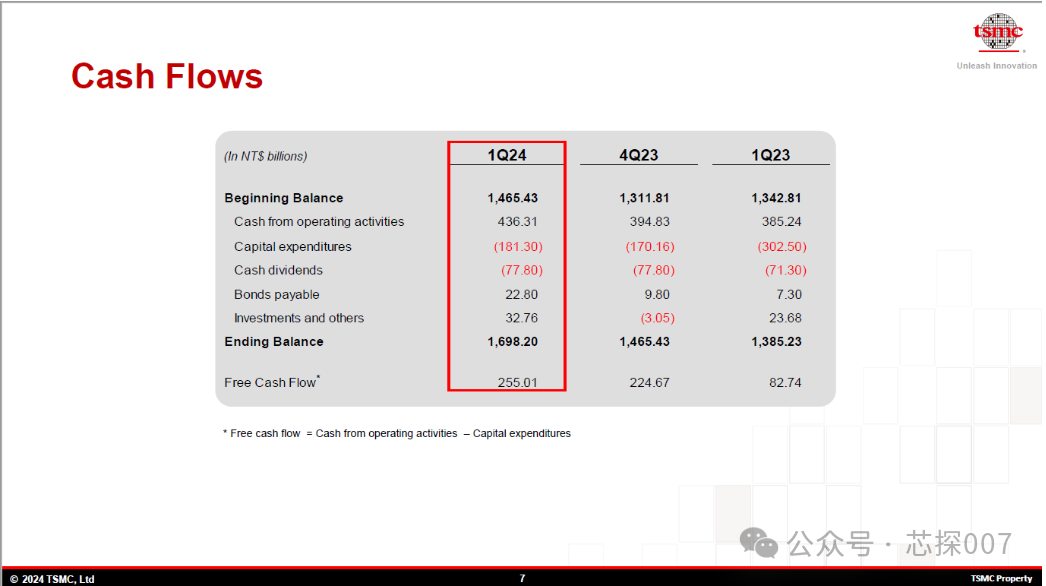Click the 'Beginning Balance' row label
1046x586 pixels.
(x=284, y=198)
